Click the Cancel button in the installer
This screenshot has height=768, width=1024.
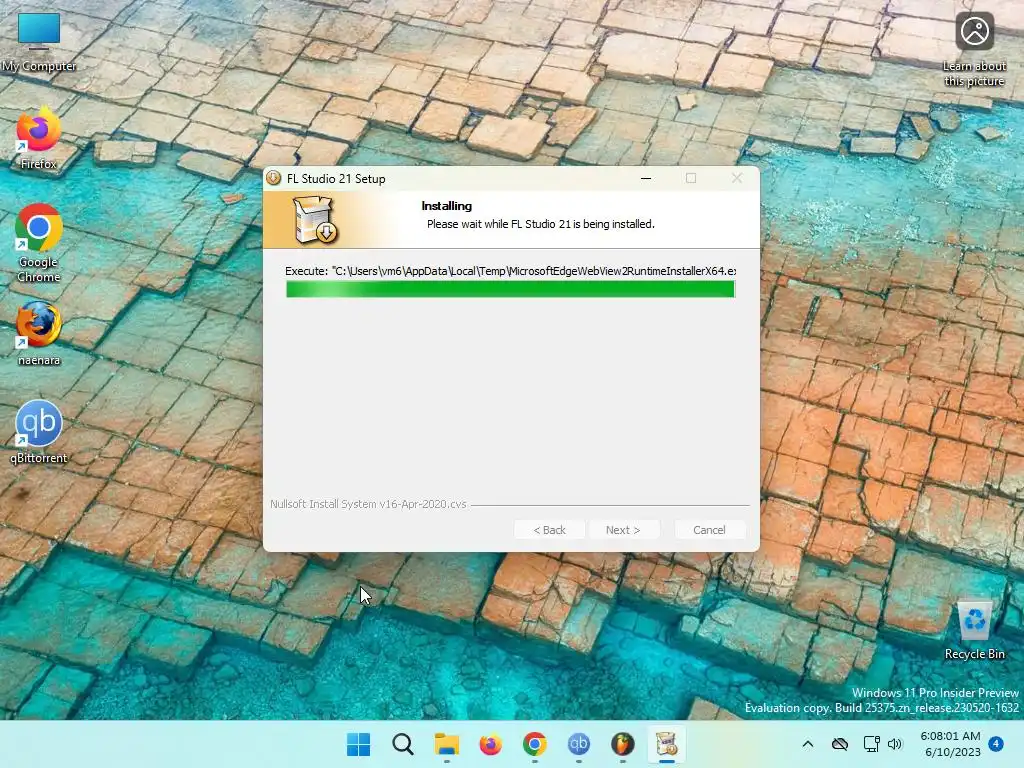pyautogui.click(x=709, y=530)
